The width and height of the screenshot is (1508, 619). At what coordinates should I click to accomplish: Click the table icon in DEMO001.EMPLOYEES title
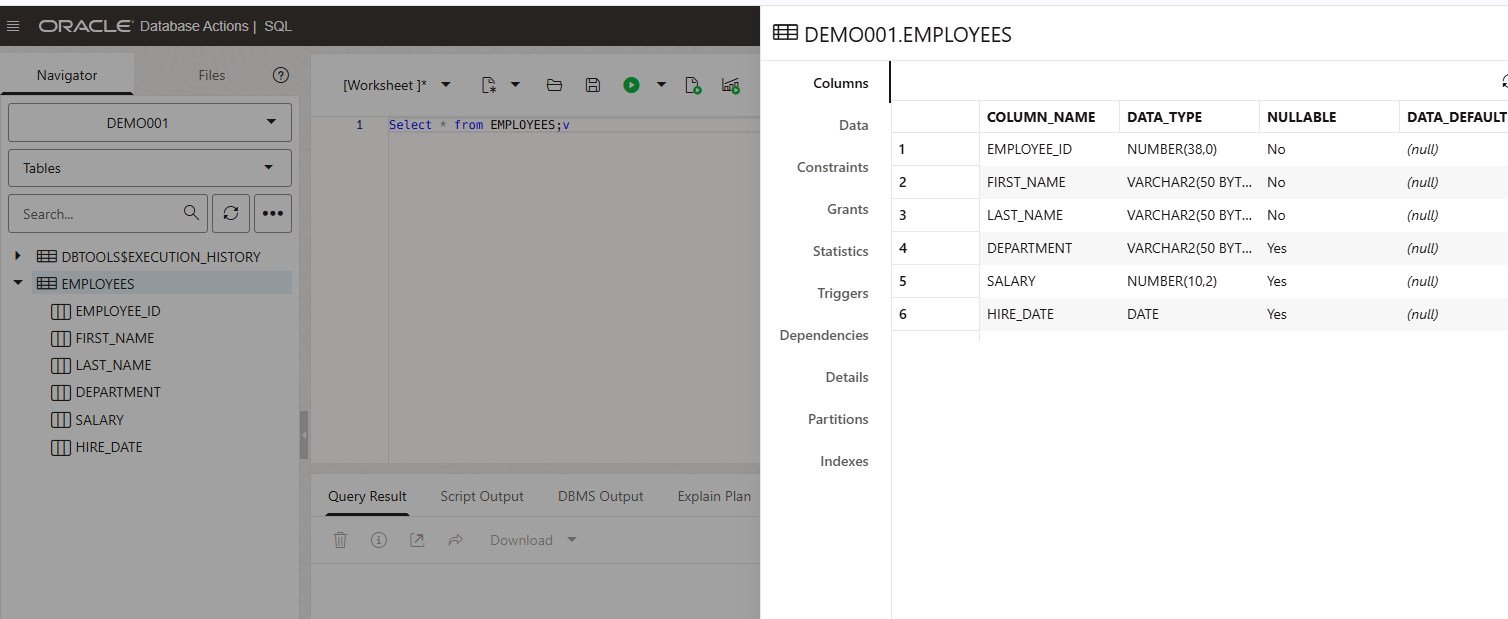(785, 33)
